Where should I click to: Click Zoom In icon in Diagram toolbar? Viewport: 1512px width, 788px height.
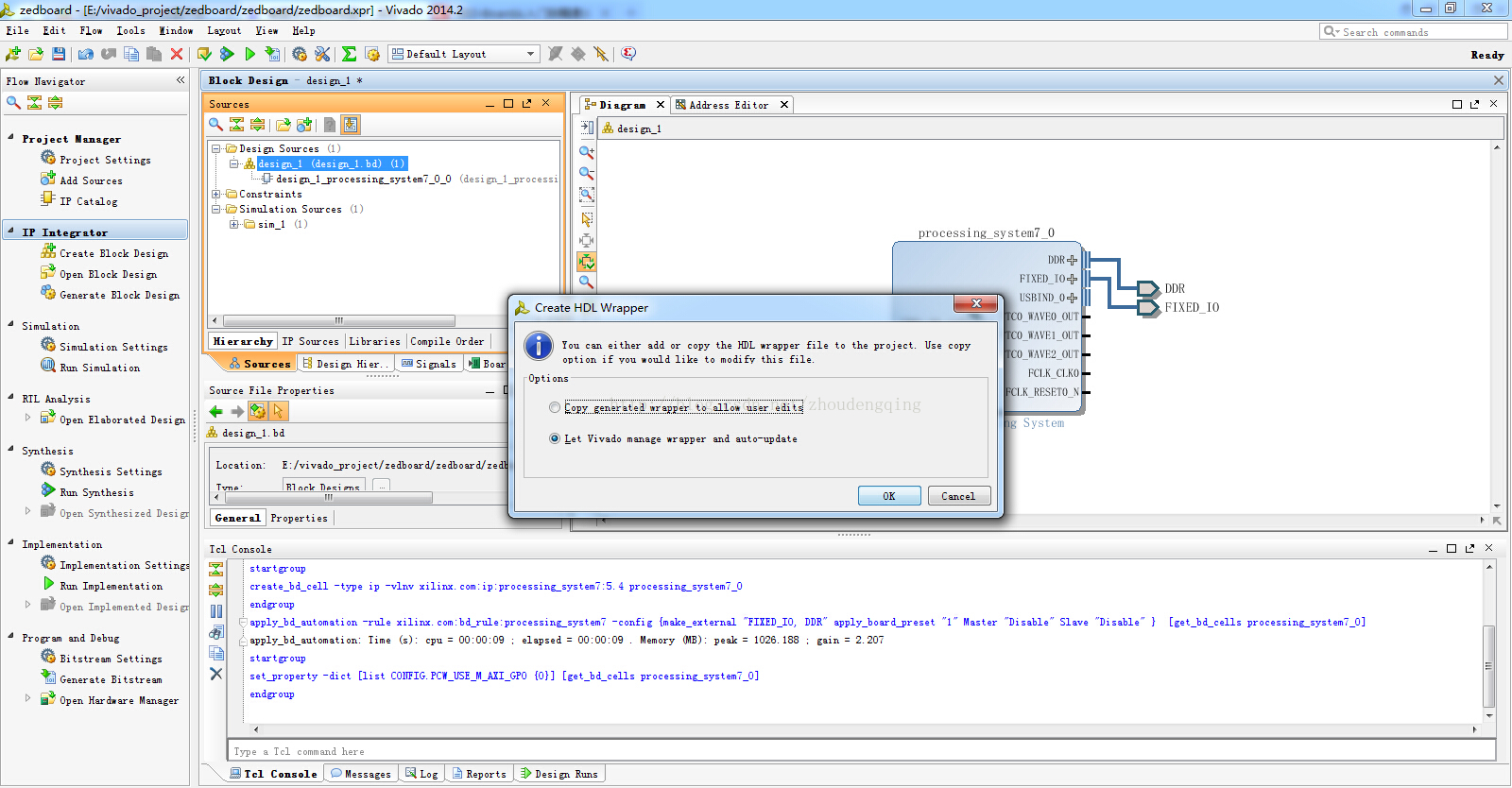click(587, 152)
